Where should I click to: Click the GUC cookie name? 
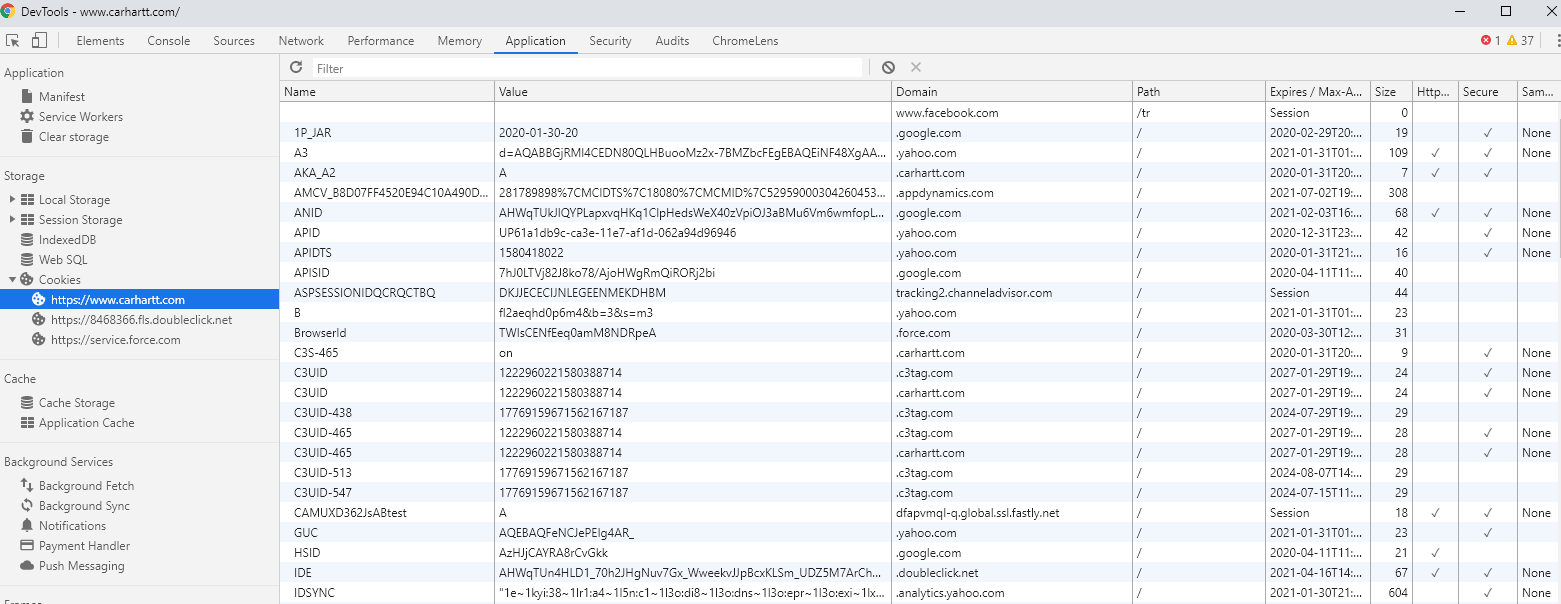click(x=306, y=533)
